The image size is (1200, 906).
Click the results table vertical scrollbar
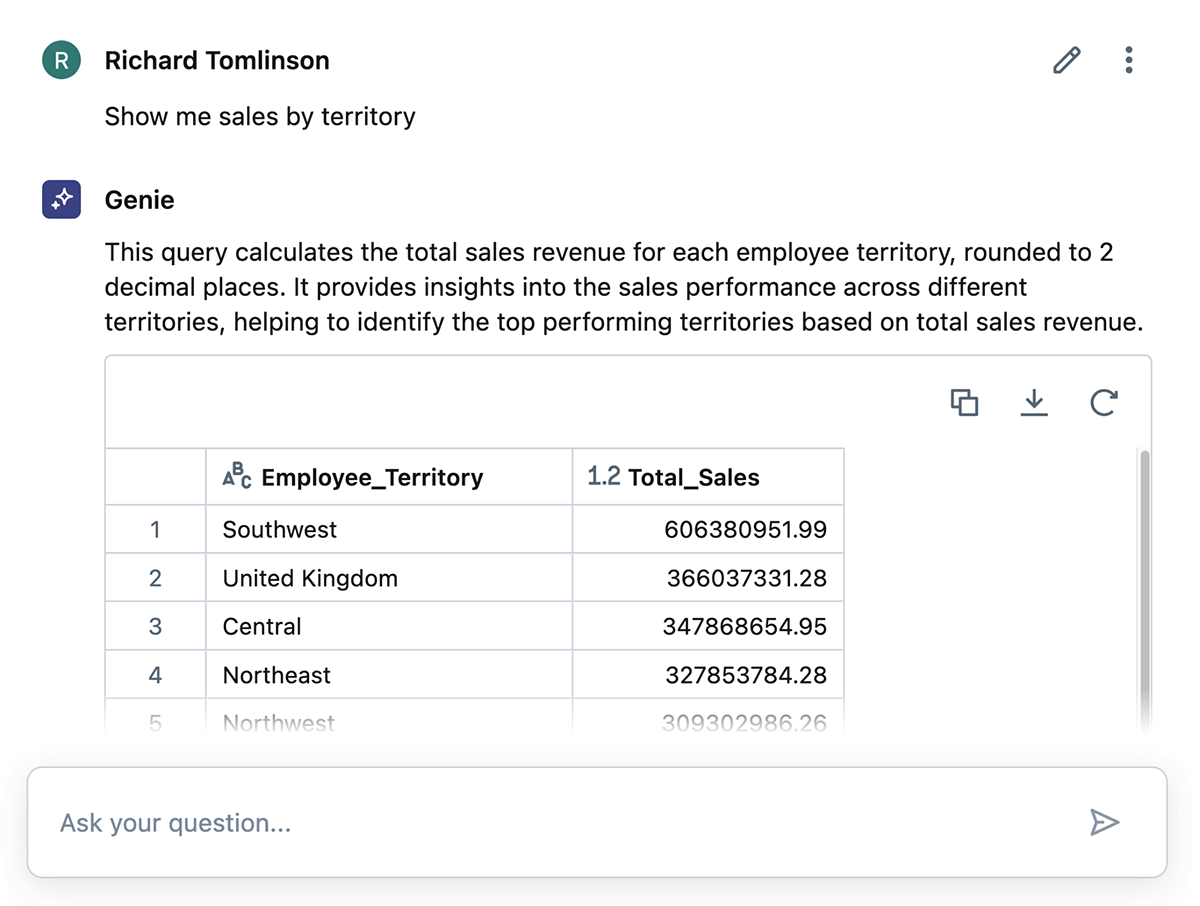1145,580
